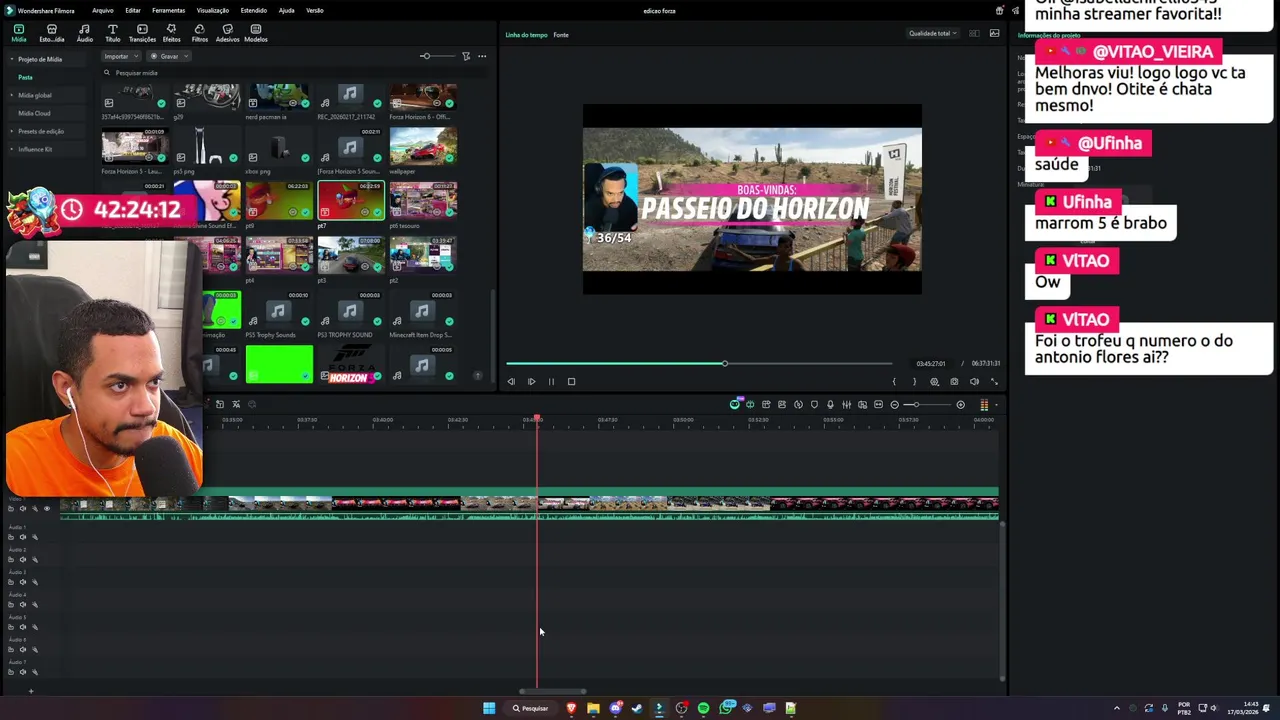Set the mark-in point brace
1280x720 pixels.
(x=894, y=381)
